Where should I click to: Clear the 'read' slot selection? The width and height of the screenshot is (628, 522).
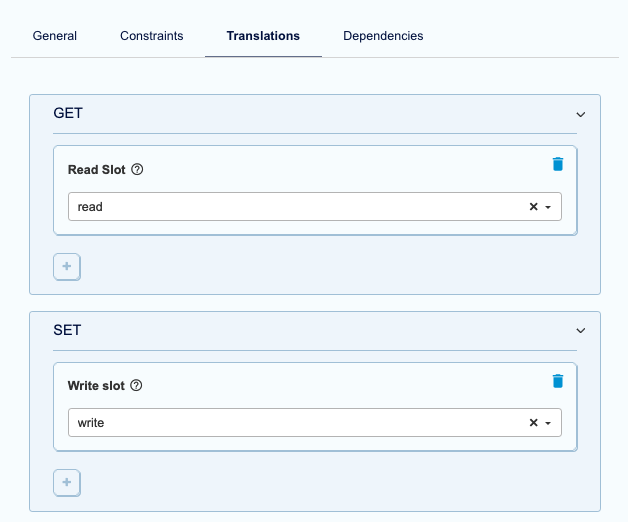(533, 207)
